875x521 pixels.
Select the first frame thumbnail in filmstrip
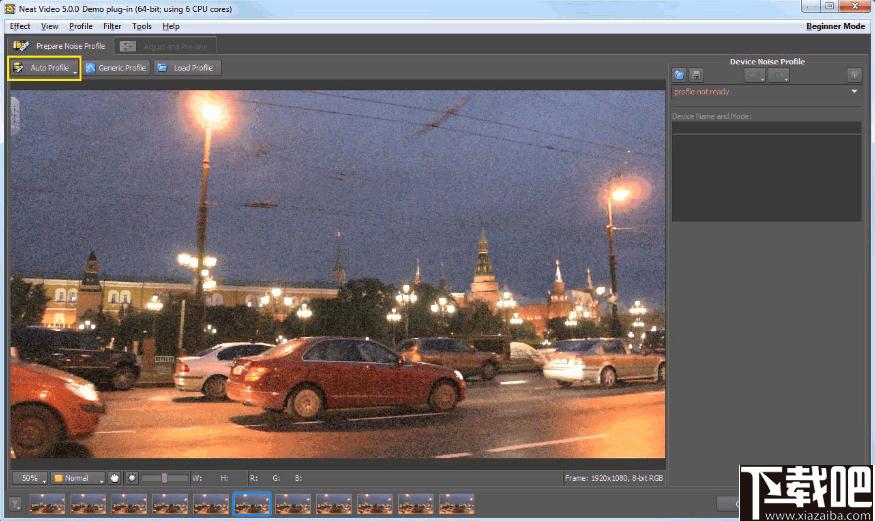[x=47, y=504]
